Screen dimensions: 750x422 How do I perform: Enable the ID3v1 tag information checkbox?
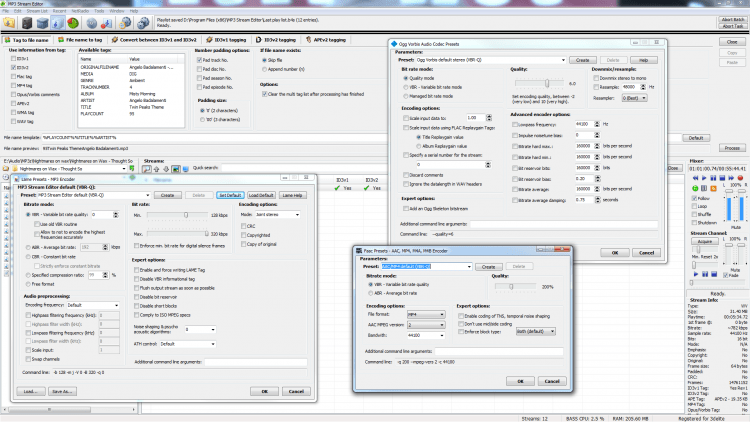click(13, 59)
